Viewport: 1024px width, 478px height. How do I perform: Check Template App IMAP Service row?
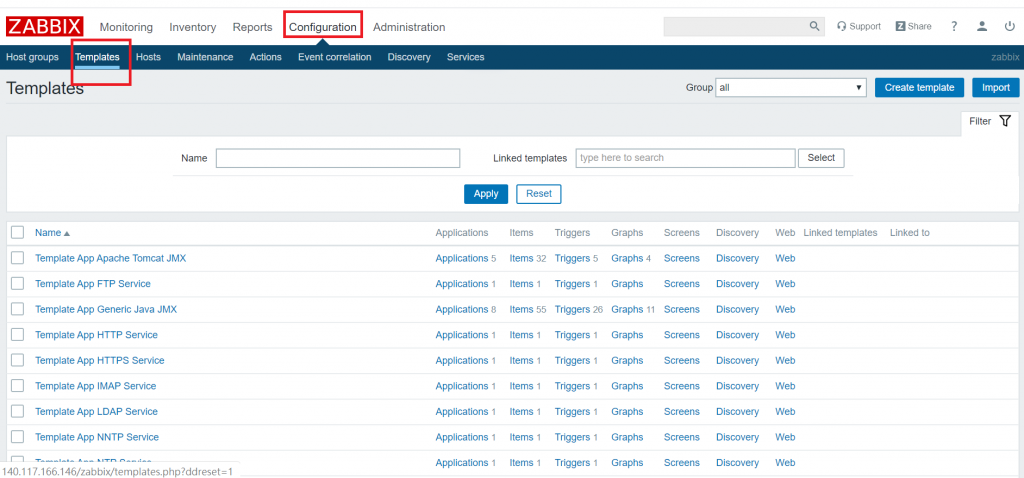[18, 385]
